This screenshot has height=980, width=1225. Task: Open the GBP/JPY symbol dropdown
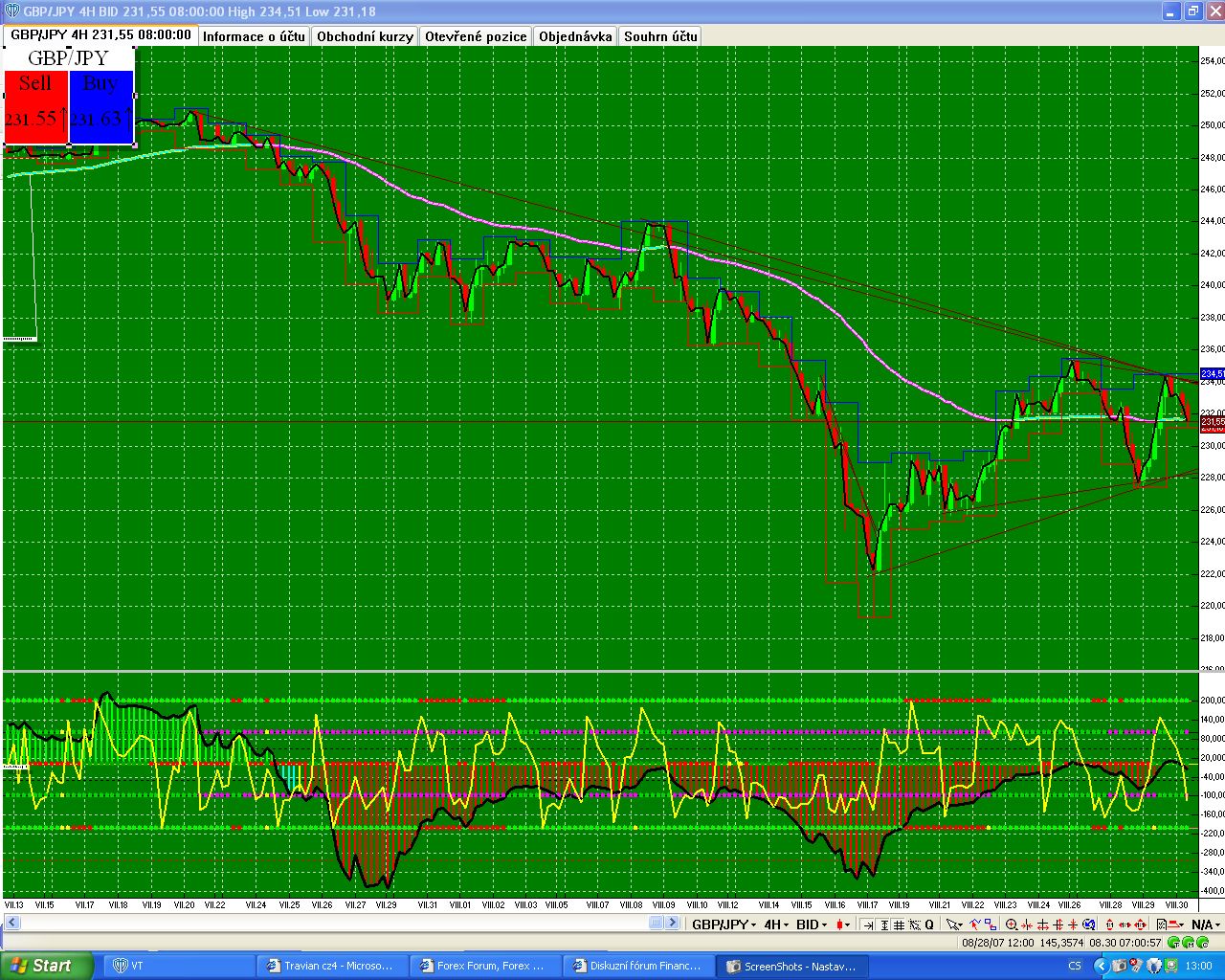coord(725,924)
